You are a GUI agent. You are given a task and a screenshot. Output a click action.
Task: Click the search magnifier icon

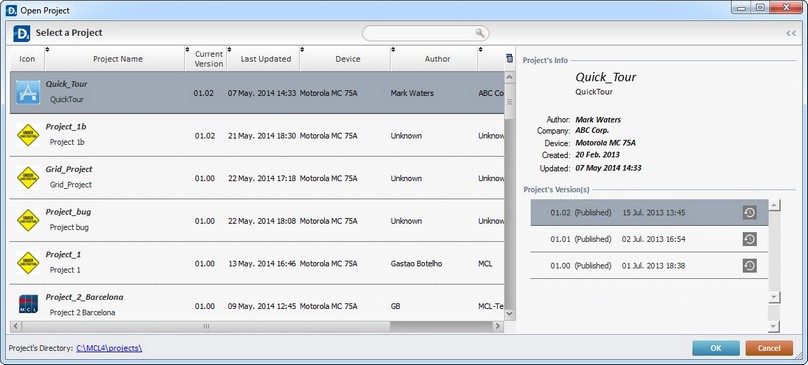coord(480,33)
